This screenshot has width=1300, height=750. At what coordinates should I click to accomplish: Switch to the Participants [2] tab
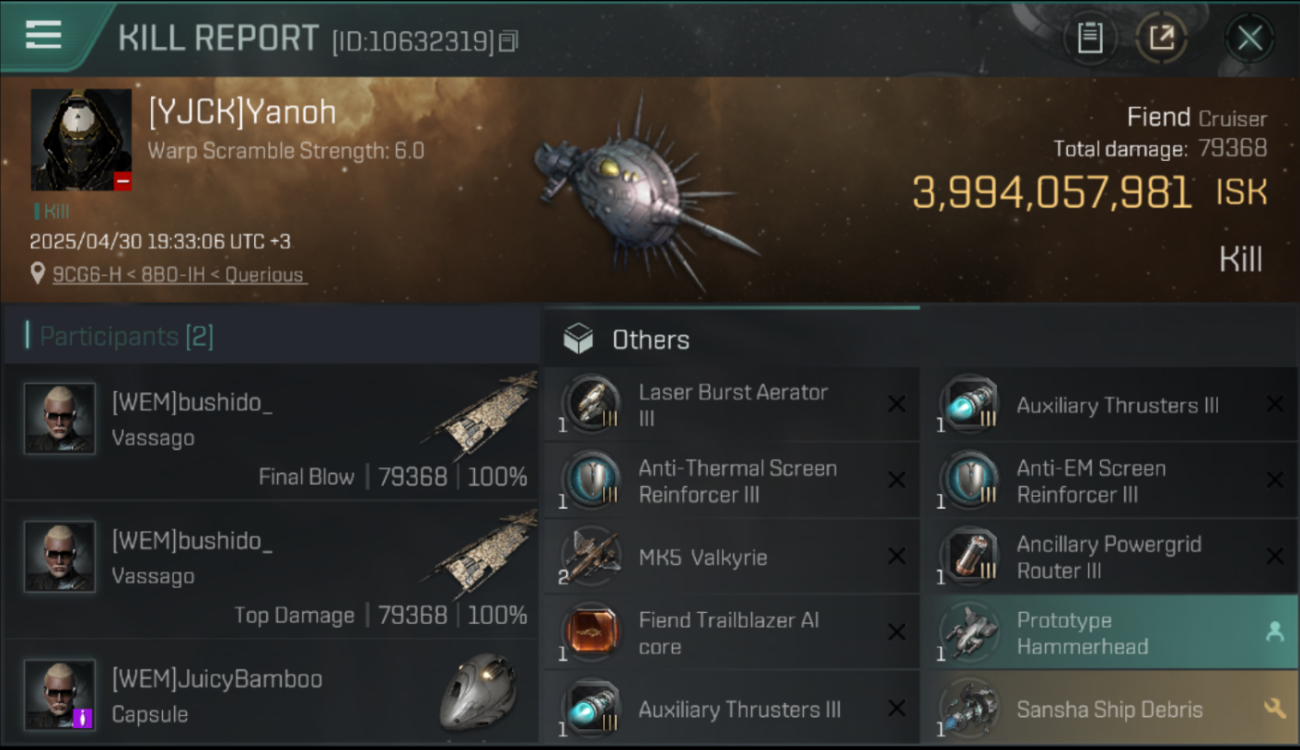[126, 336]
